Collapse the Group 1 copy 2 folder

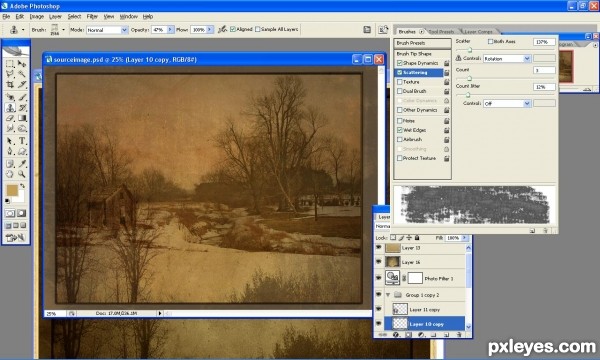[388, 295]
